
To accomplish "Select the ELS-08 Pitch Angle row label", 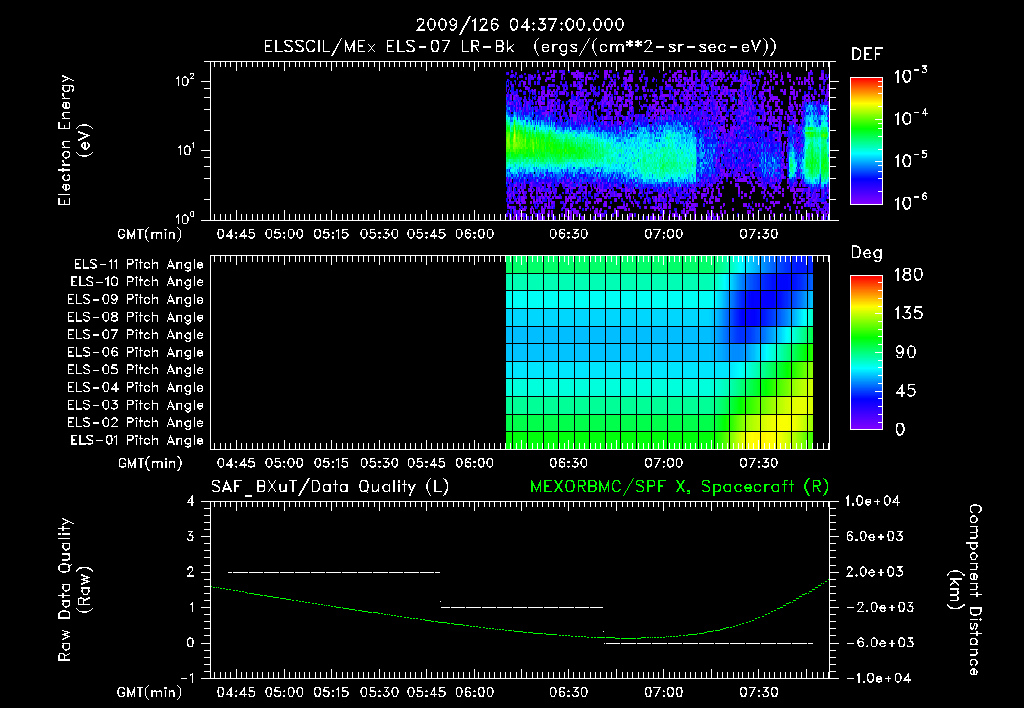I will tap(135, 317).
